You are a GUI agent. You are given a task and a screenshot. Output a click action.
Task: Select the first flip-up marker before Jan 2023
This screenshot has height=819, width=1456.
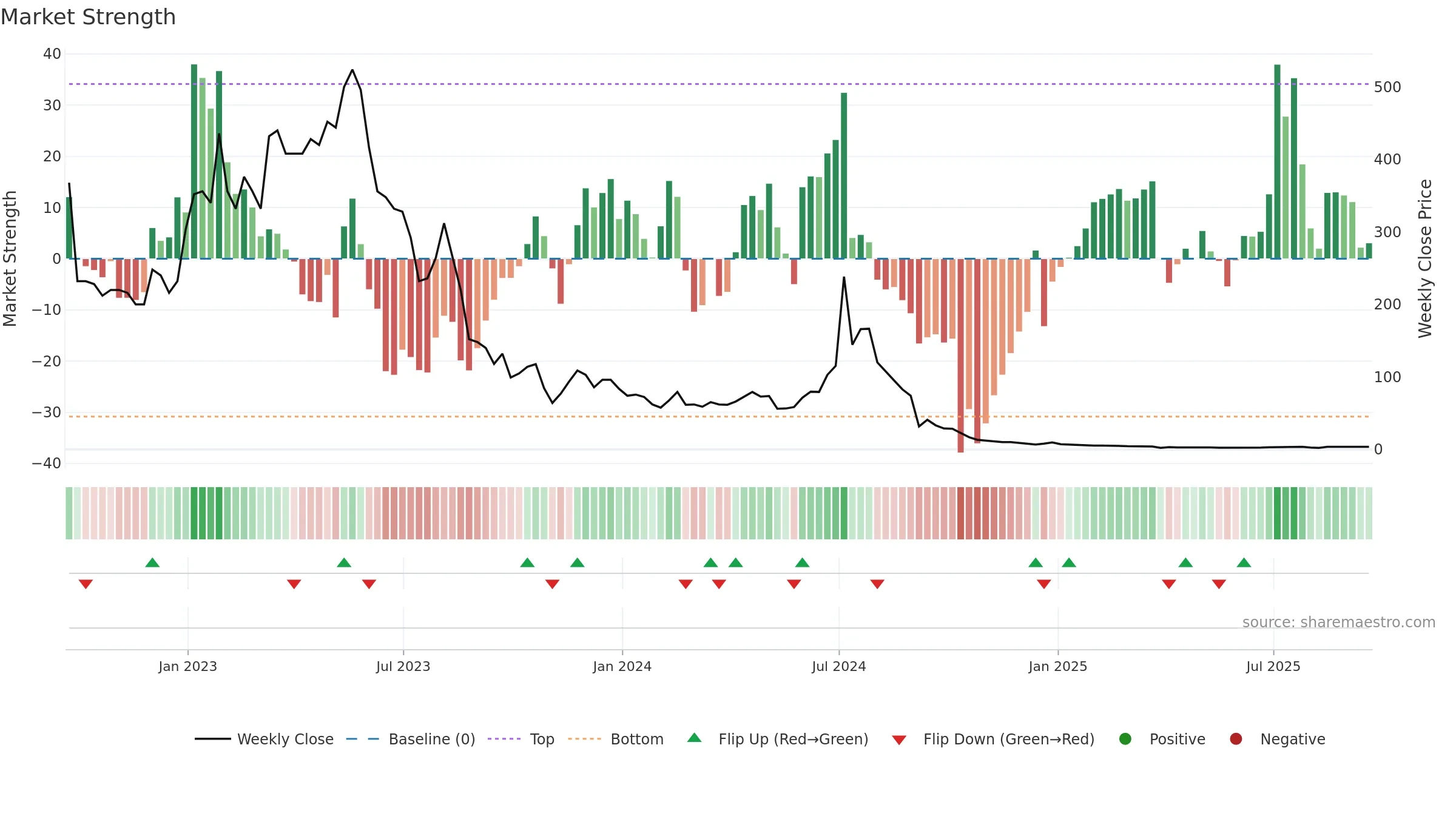tap(152, 562)
